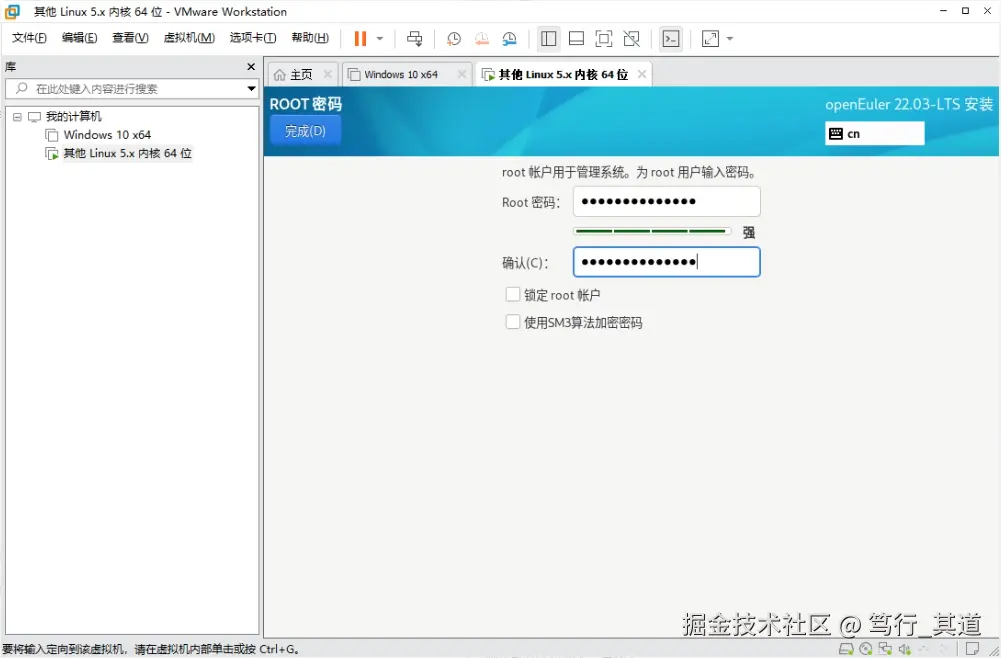This screenshot has height=658, width=1001.
Task: Toggle the library sidebar view
Action: point(548,39)
